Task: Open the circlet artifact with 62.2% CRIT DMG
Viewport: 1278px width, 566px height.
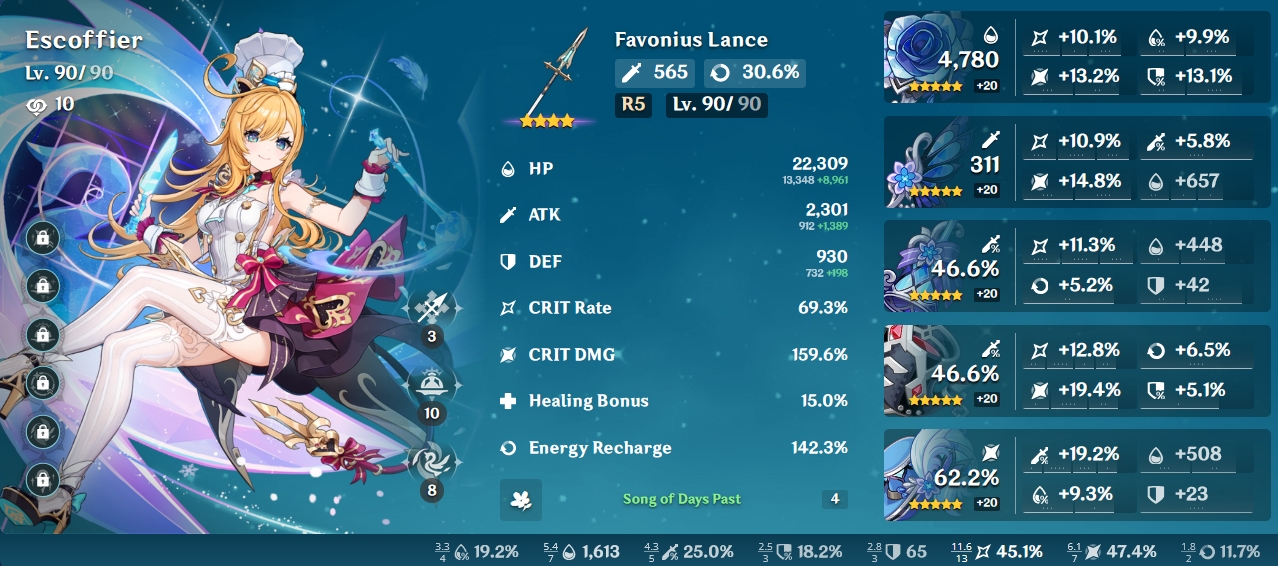Action: (x=945, y=475)
